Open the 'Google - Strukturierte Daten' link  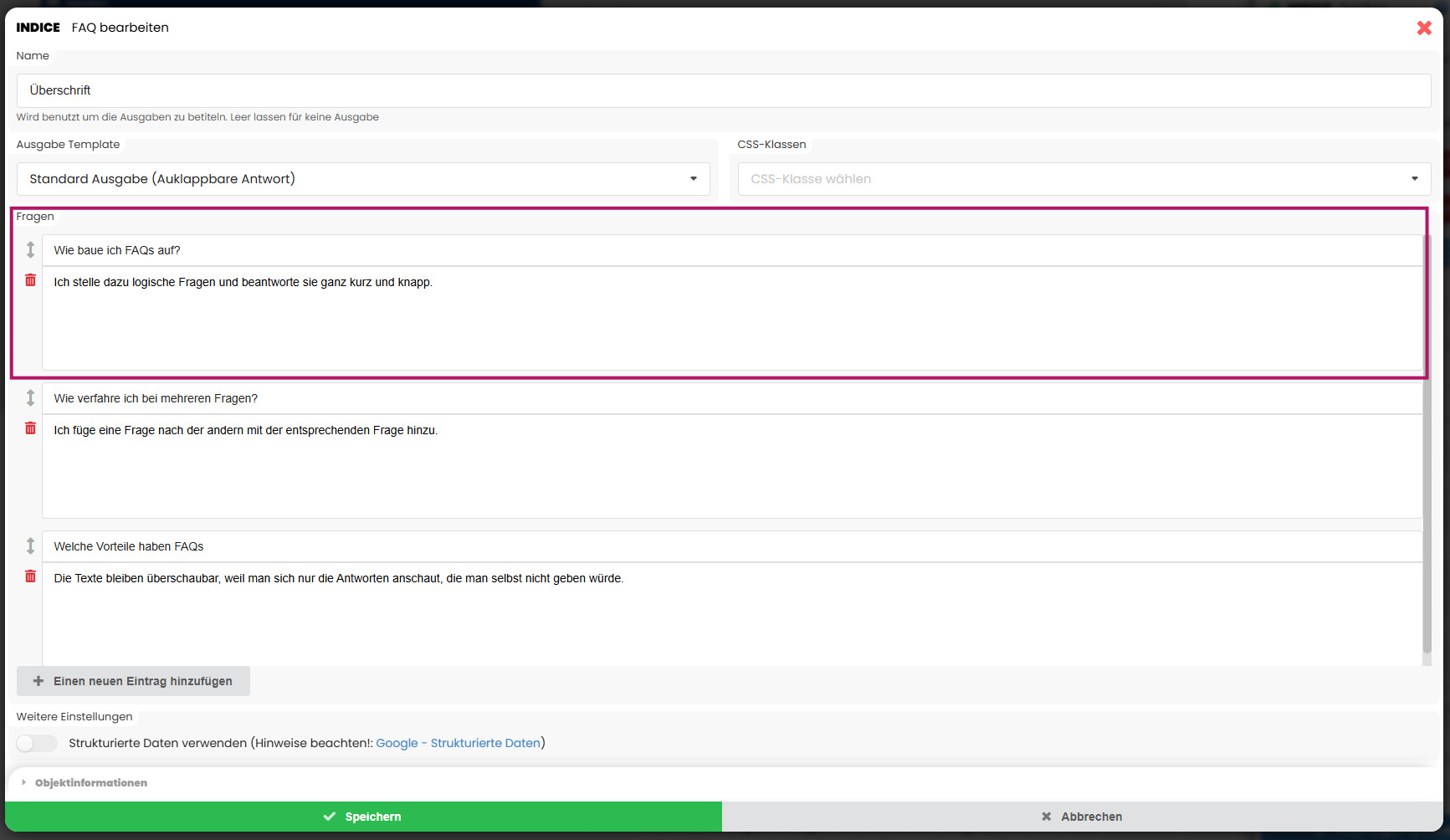click(458, 743)
